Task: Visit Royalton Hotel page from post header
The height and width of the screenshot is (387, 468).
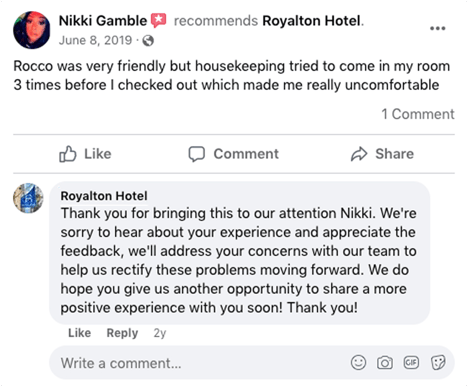Action: (312, 21)
